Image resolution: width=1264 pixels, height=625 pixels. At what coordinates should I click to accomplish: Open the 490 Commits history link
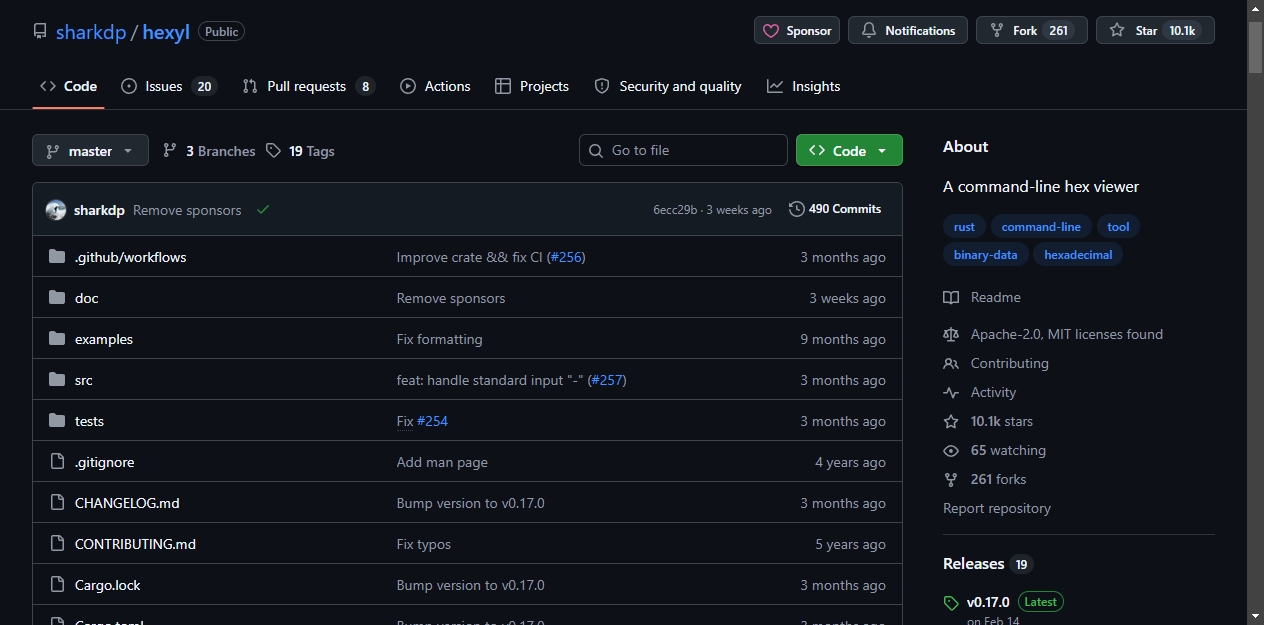(x=835, y=209)
